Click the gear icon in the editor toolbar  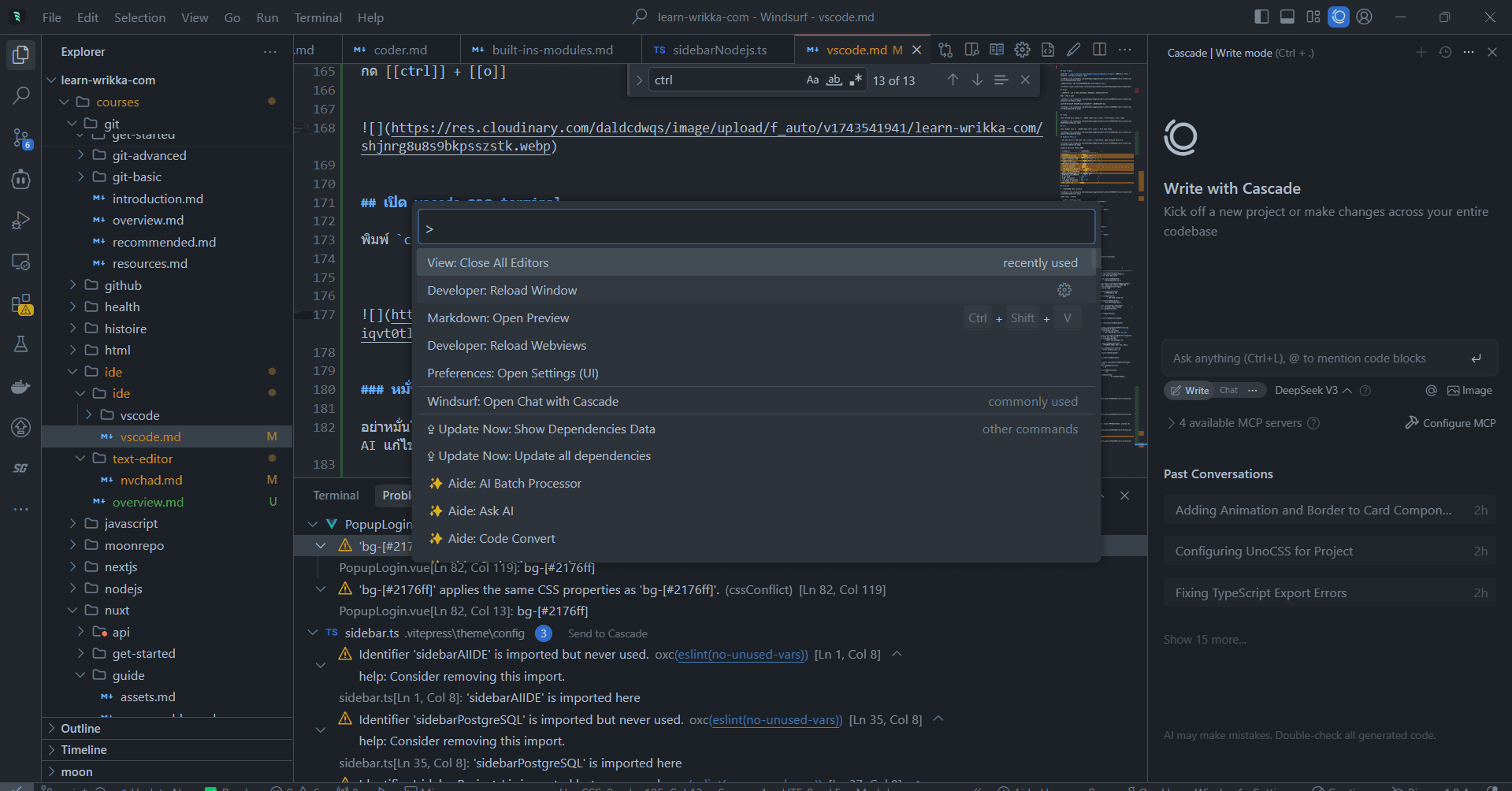[1022, 50]
